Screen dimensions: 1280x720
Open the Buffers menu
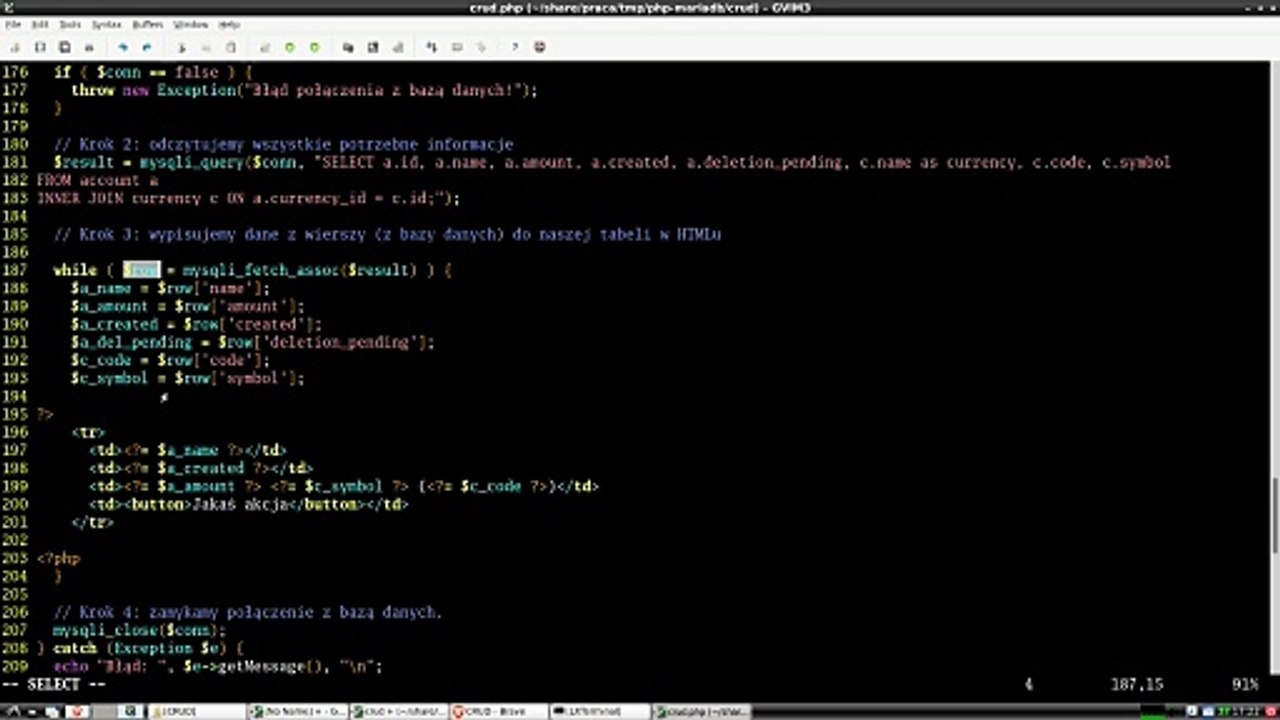147,24
